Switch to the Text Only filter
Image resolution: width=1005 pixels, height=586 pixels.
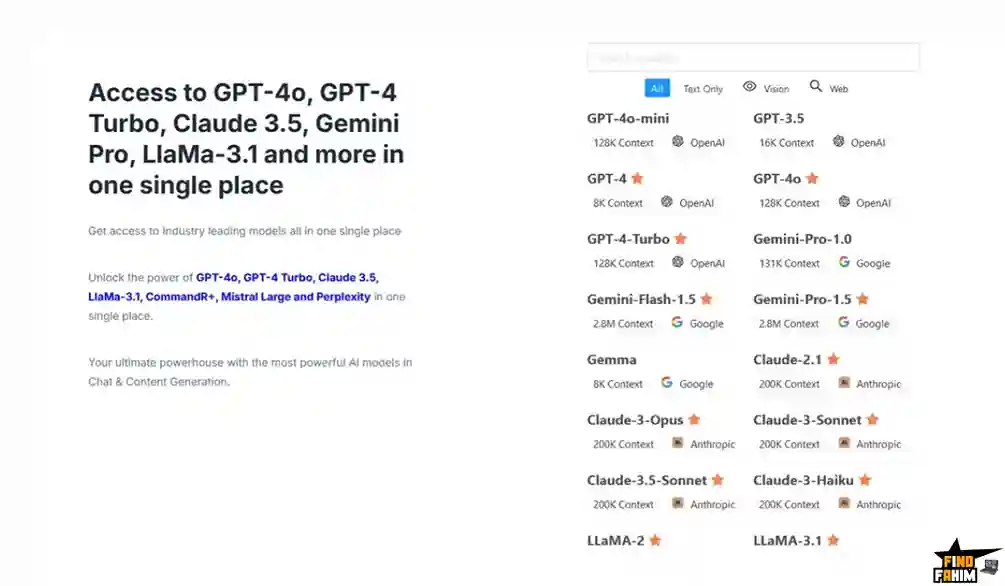coord(703,89)
